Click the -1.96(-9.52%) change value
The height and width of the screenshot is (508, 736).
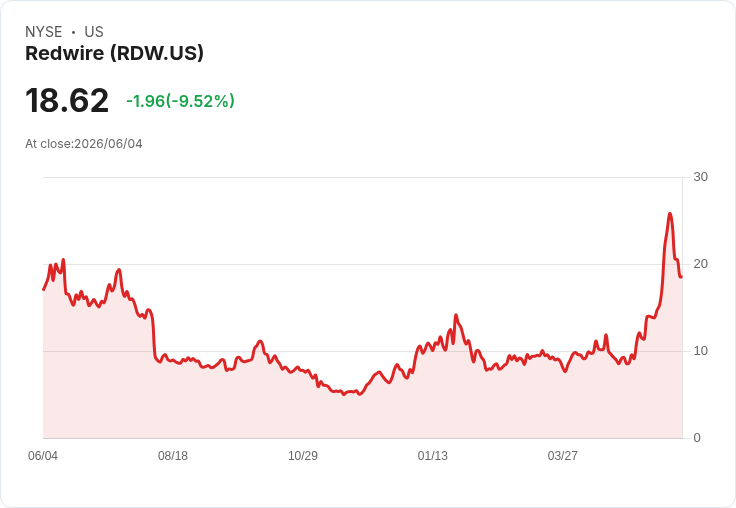coord(180,101)
